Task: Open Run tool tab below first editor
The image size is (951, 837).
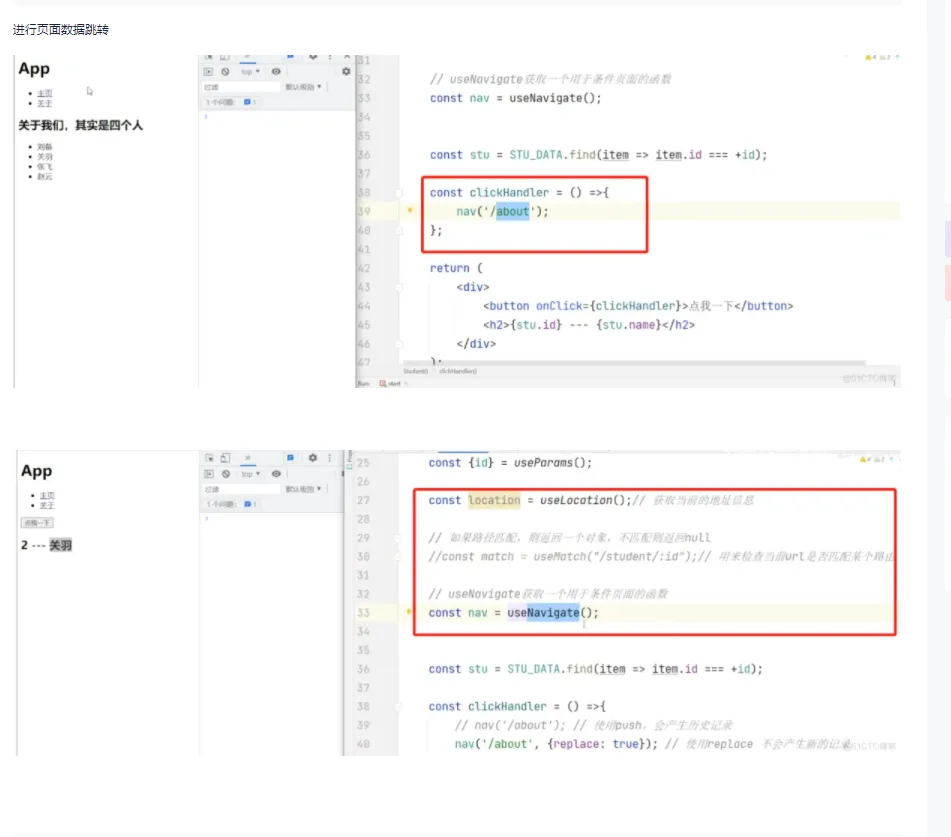Action: pyautogui.click(x=363, y=383)
